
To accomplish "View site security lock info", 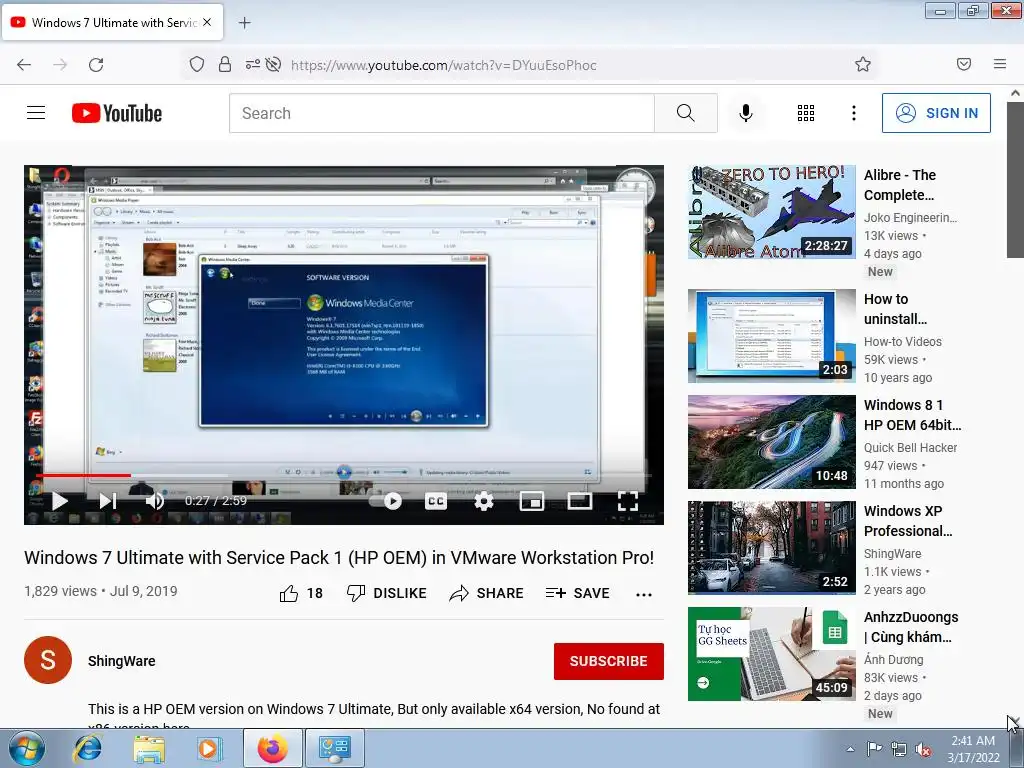I will point(225,64).
